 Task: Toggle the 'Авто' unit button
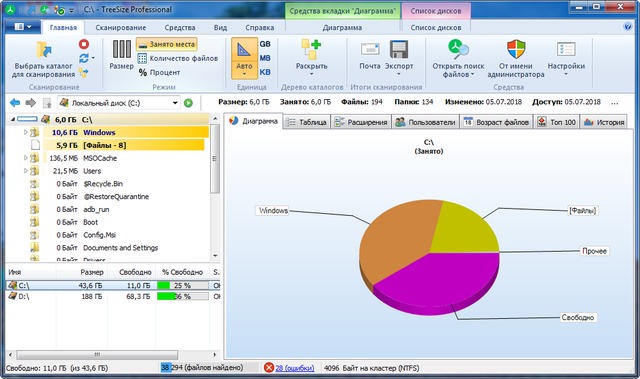tap(244, 58)
